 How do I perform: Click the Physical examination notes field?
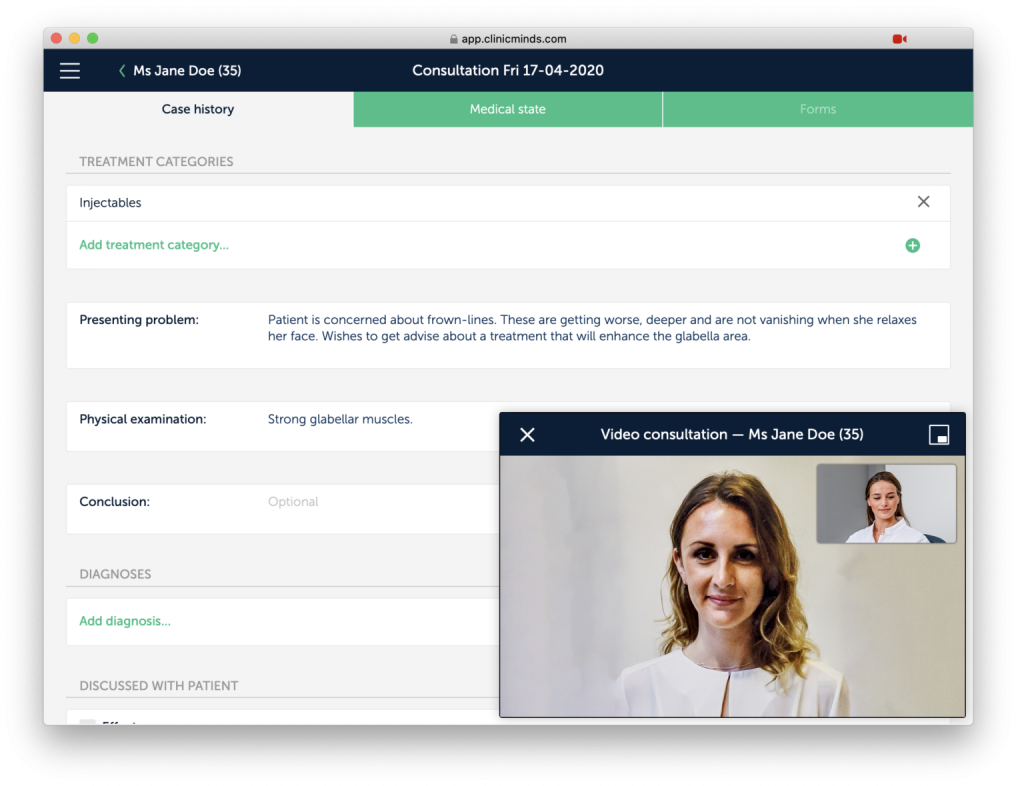340,418
